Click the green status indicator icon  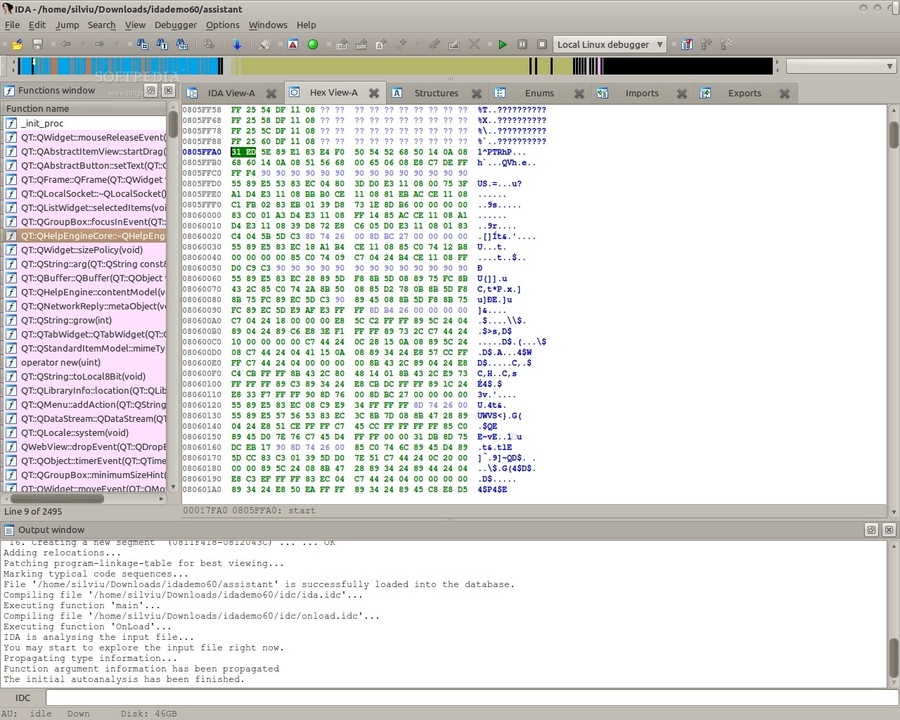tap(311, 44)
